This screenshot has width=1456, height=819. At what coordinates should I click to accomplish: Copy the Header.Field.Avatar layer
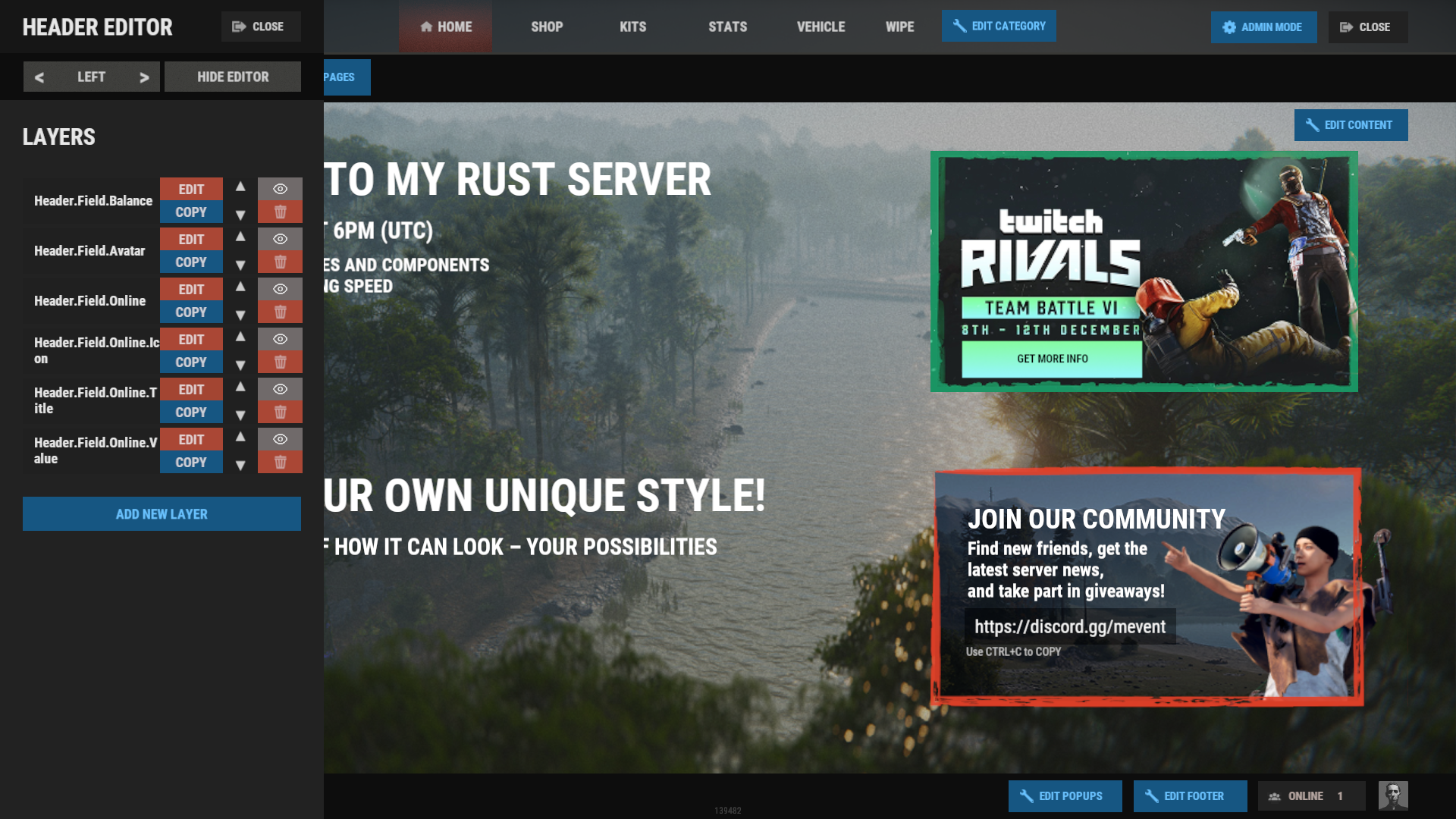(x=191, y=262)
